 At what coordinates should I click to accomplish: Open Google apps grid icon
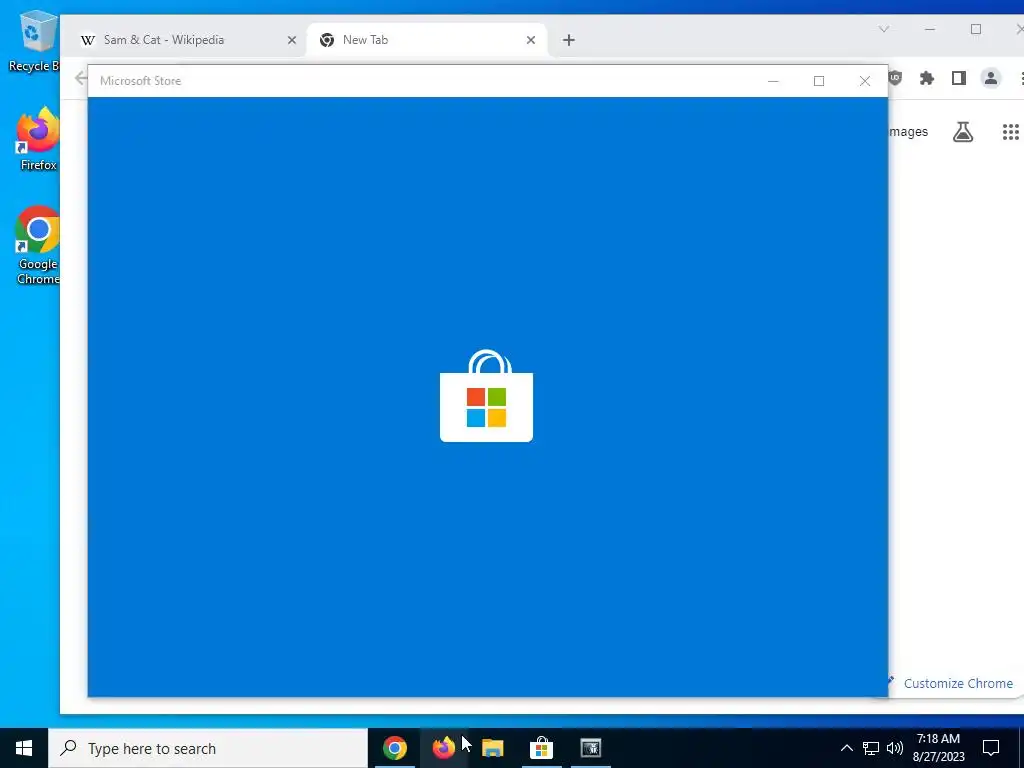[x=1011, y=132]
